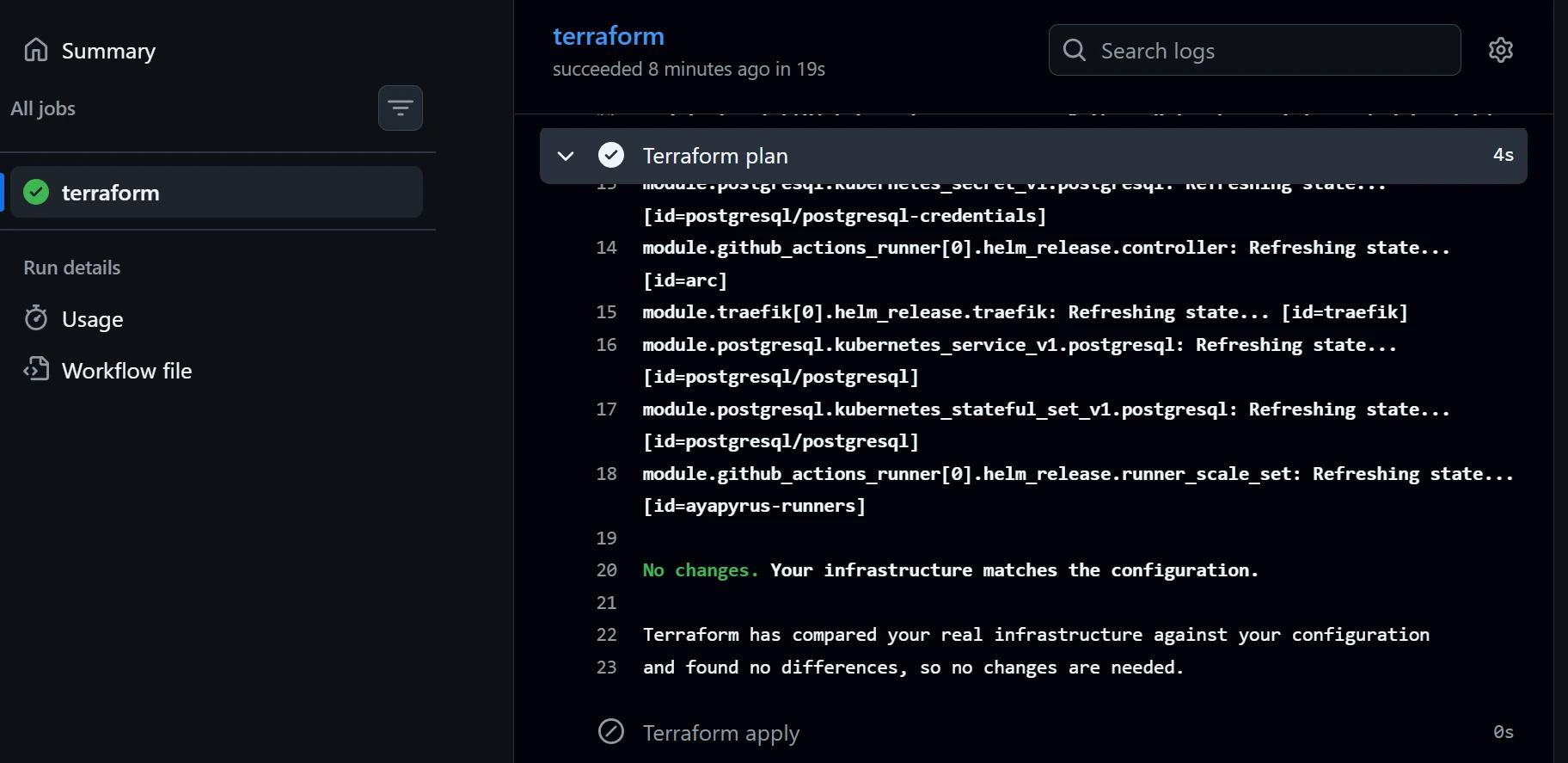Screen dimensions: 1568x763
Task: Select log line number 22
Action: (x=607, y=635)
